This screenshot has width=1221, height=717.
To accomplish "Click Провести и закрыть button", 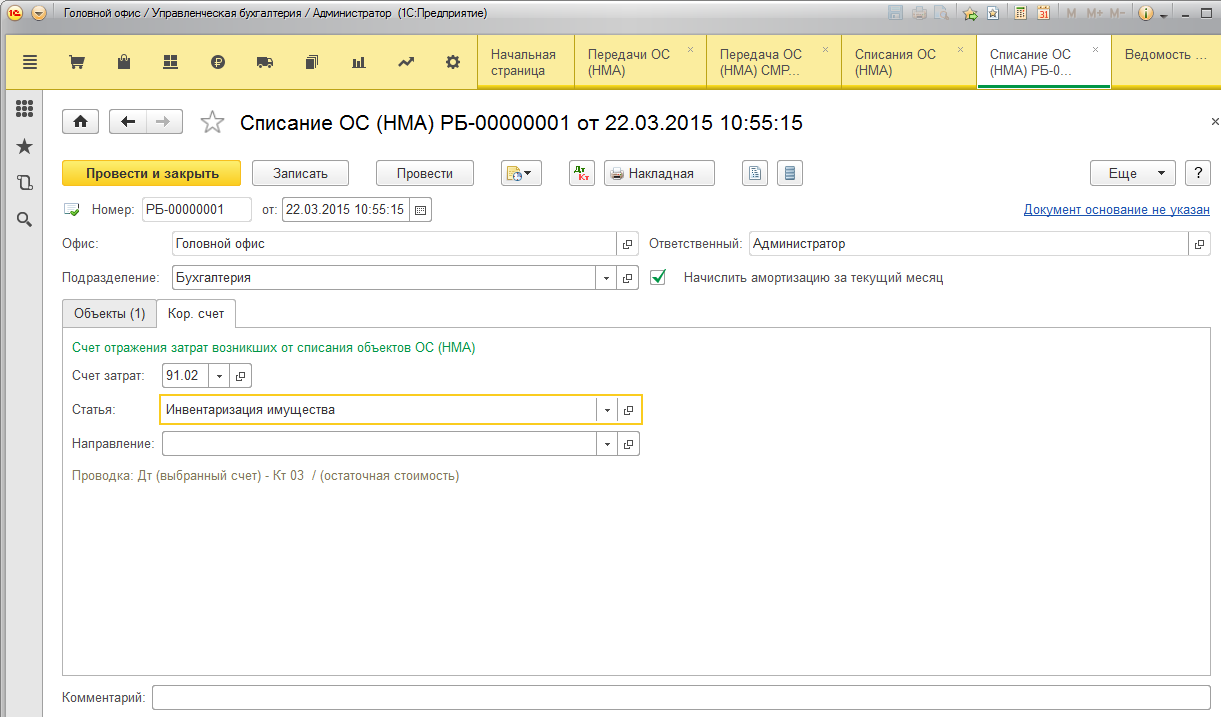I will [x=152, y=173].
